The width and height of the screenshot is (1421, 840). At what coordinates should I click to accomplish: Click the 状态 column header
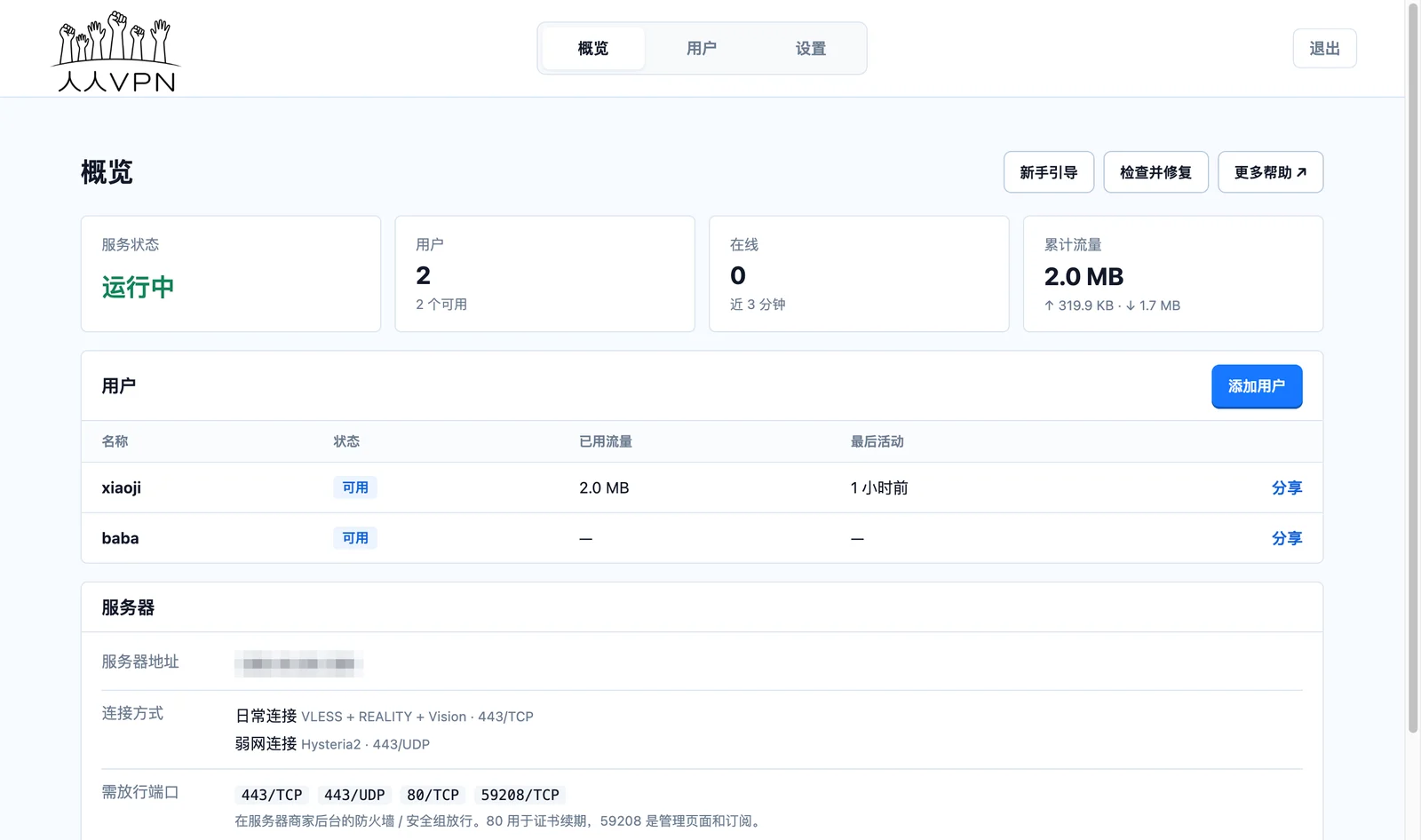coord(346,441)
